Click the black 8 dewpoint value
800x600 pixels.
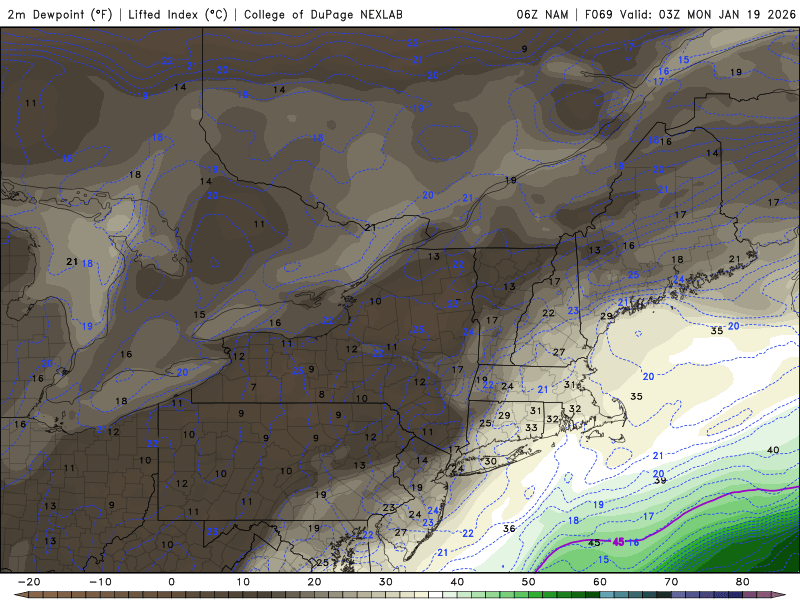(321, 394)
